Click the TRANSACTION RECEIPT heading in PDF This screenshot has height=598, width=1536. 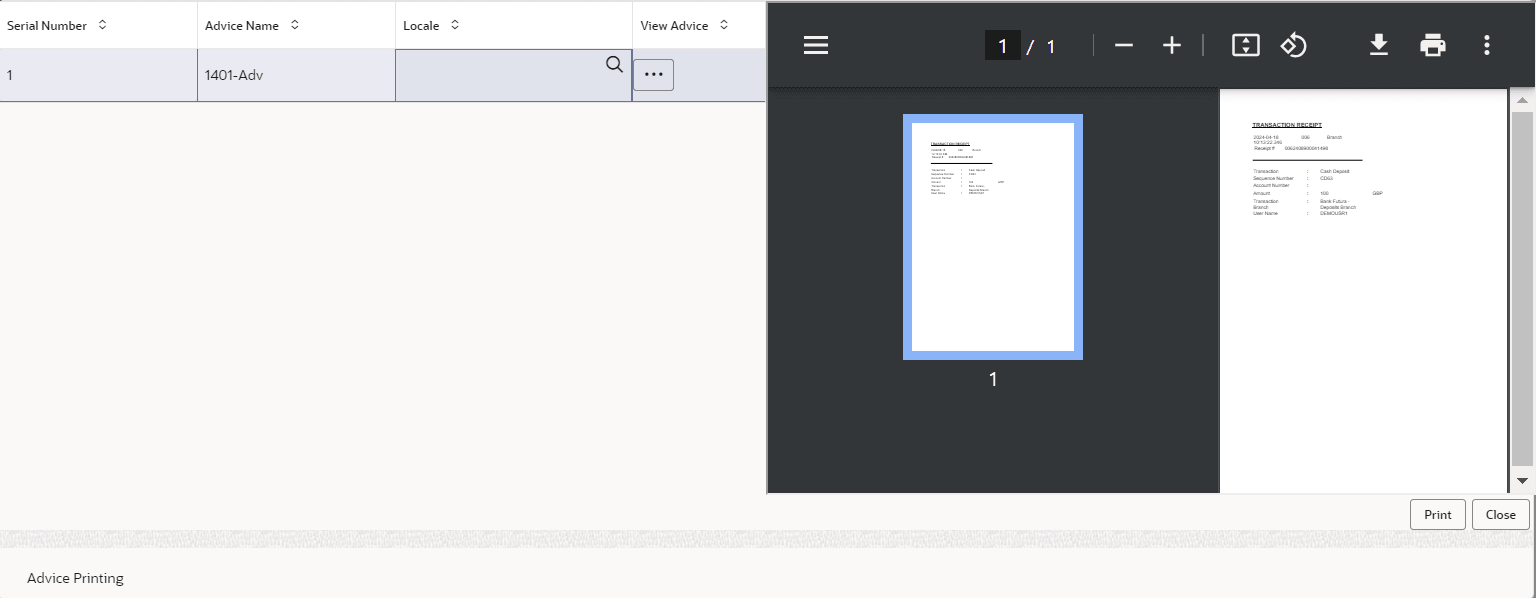click(x=1287, y=125)
